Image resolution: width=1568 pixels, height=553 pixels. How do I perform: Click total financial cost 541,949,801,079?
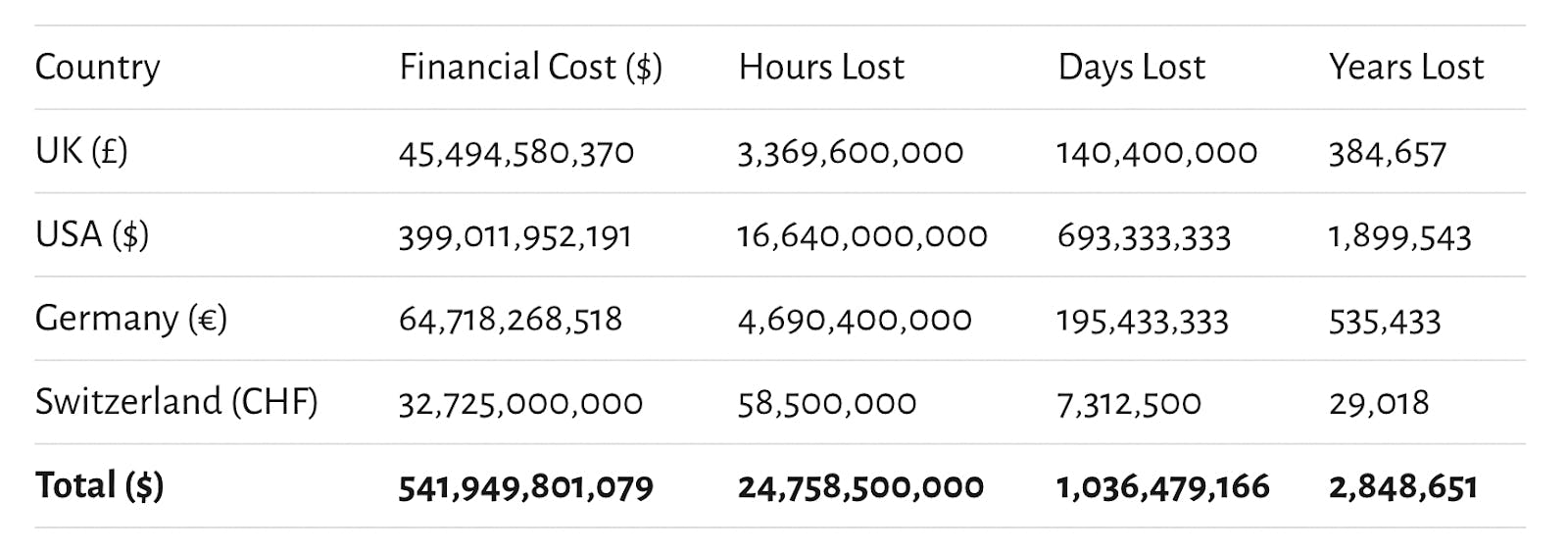[x=525, y=488]
